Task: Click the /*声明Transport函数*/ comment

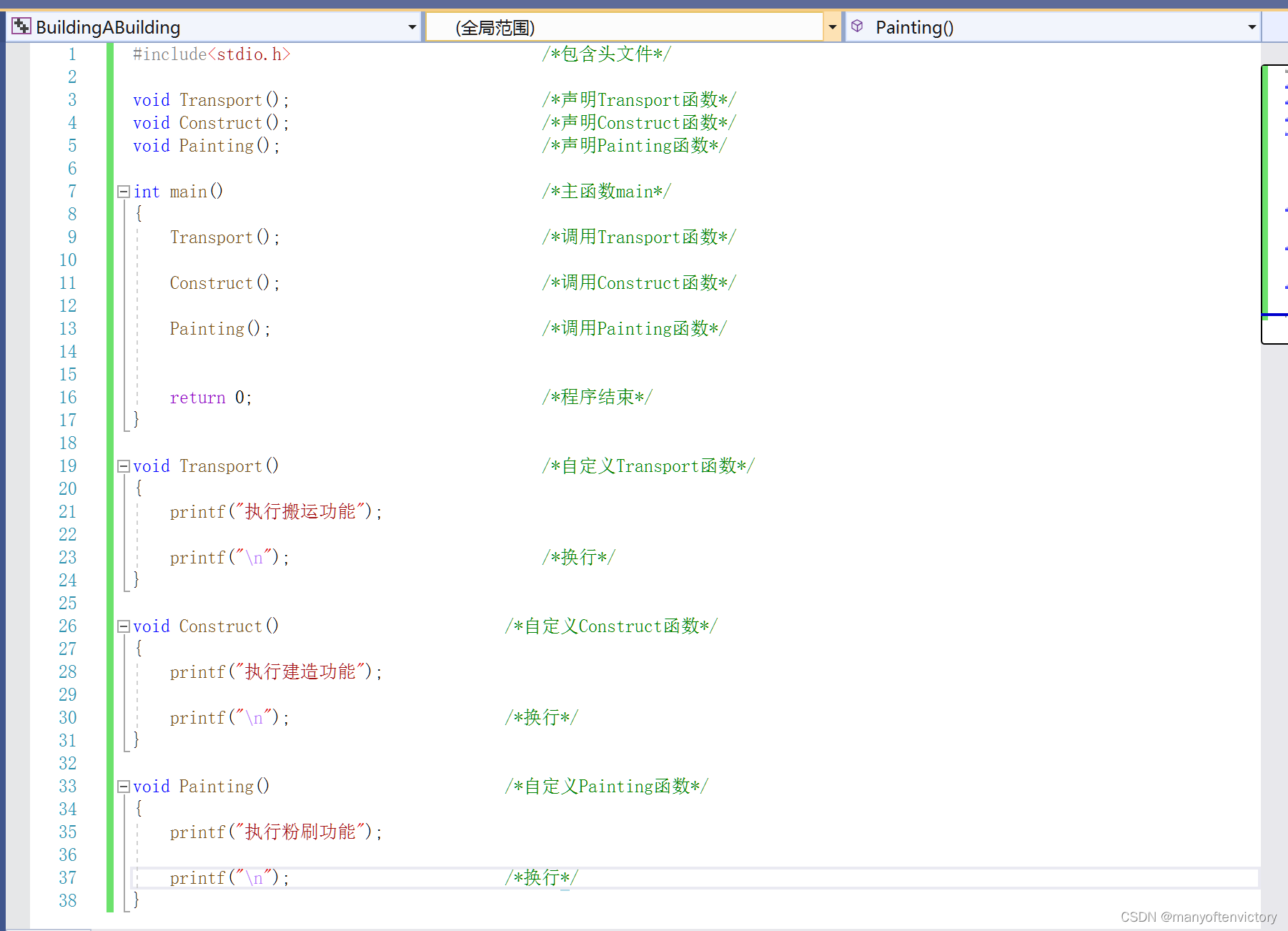Action: coord(638,100)
